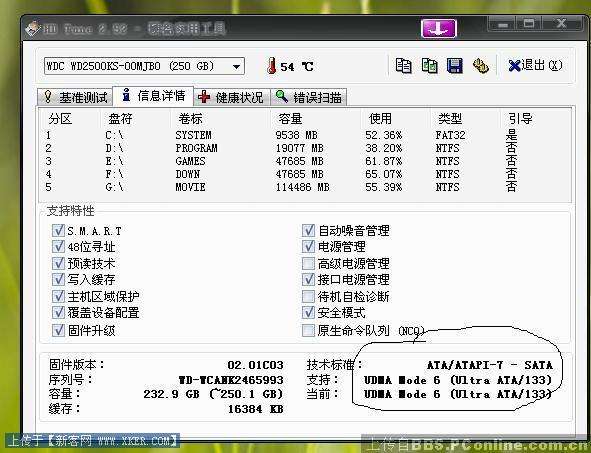Image resolution: width=591 pixels, height=453 pixels.
Task: Select the GAMES partition label
Action: tap(190, 161)
